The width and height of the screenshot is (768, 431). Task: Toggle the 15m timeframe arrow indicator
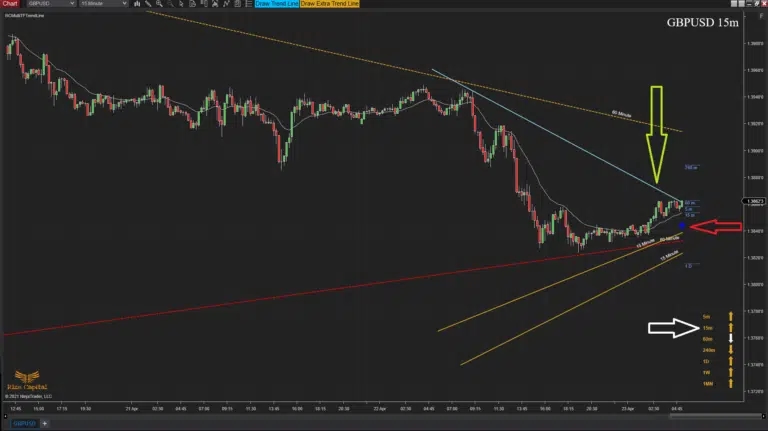(730, 327)
